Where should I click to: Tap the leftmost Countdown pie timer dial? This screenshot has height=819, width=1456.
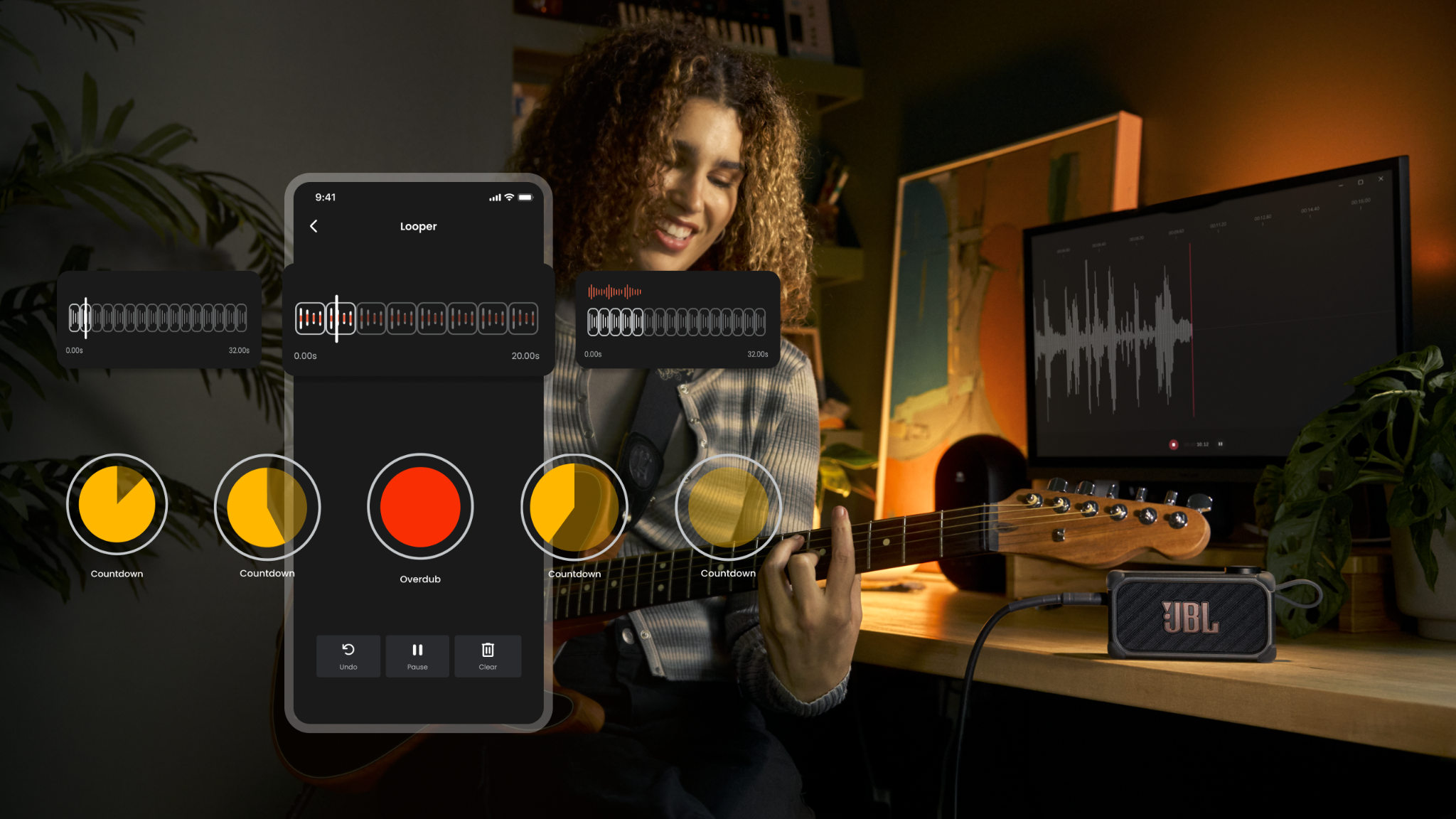coord(117,505)
